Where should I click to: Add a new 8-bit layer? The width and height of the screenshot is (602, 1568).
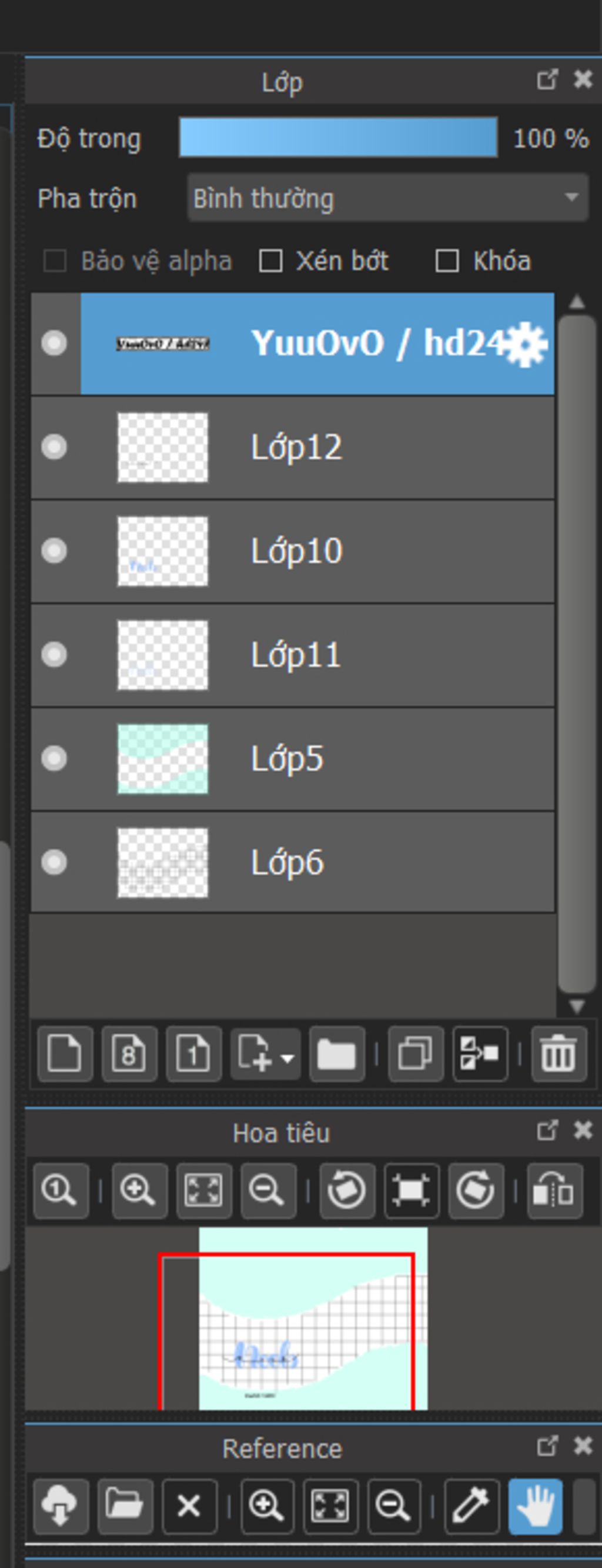129,1053
